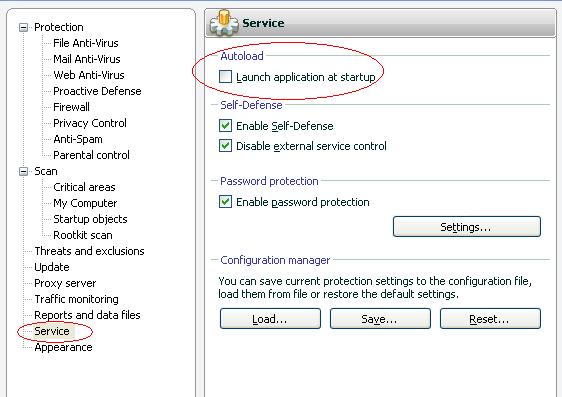562x397 pixels.
Task: Toggle Disable external service control checkbox
Action: 225,146
